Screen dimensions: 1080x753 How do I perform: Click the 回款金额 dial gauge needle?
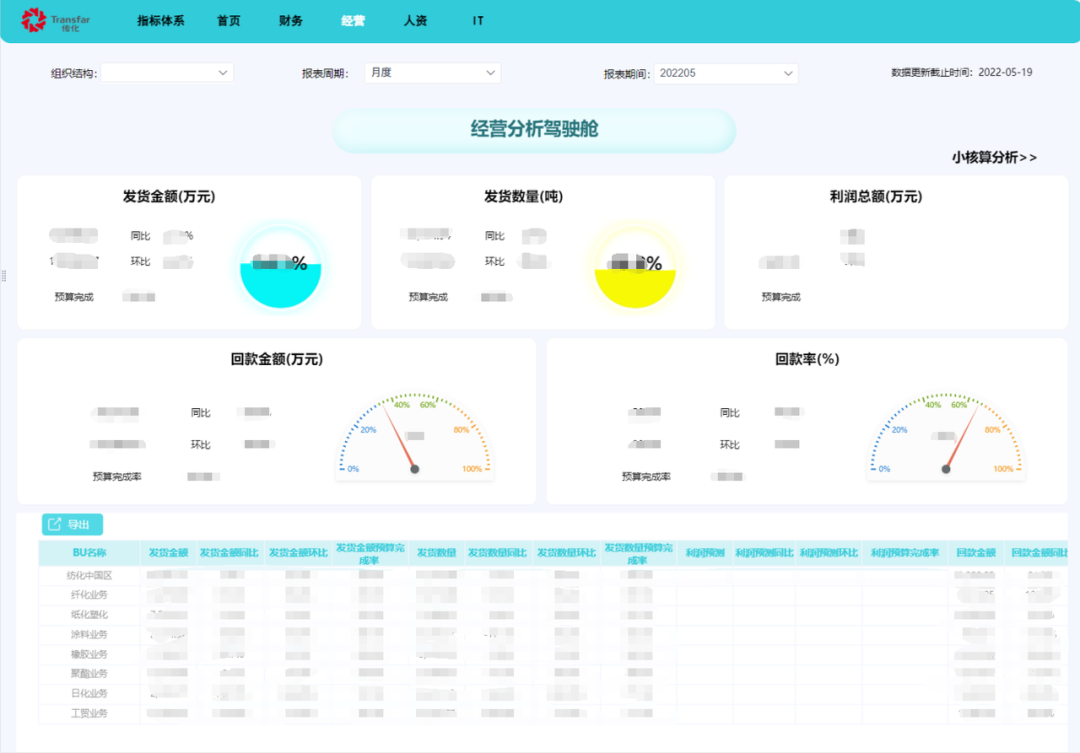399,437
